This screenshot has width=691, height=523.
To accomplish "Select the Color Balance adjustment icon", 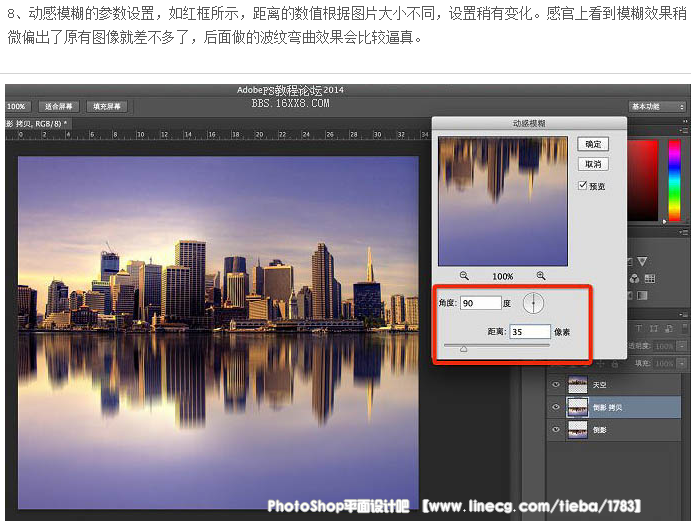I will pos(635,278).
